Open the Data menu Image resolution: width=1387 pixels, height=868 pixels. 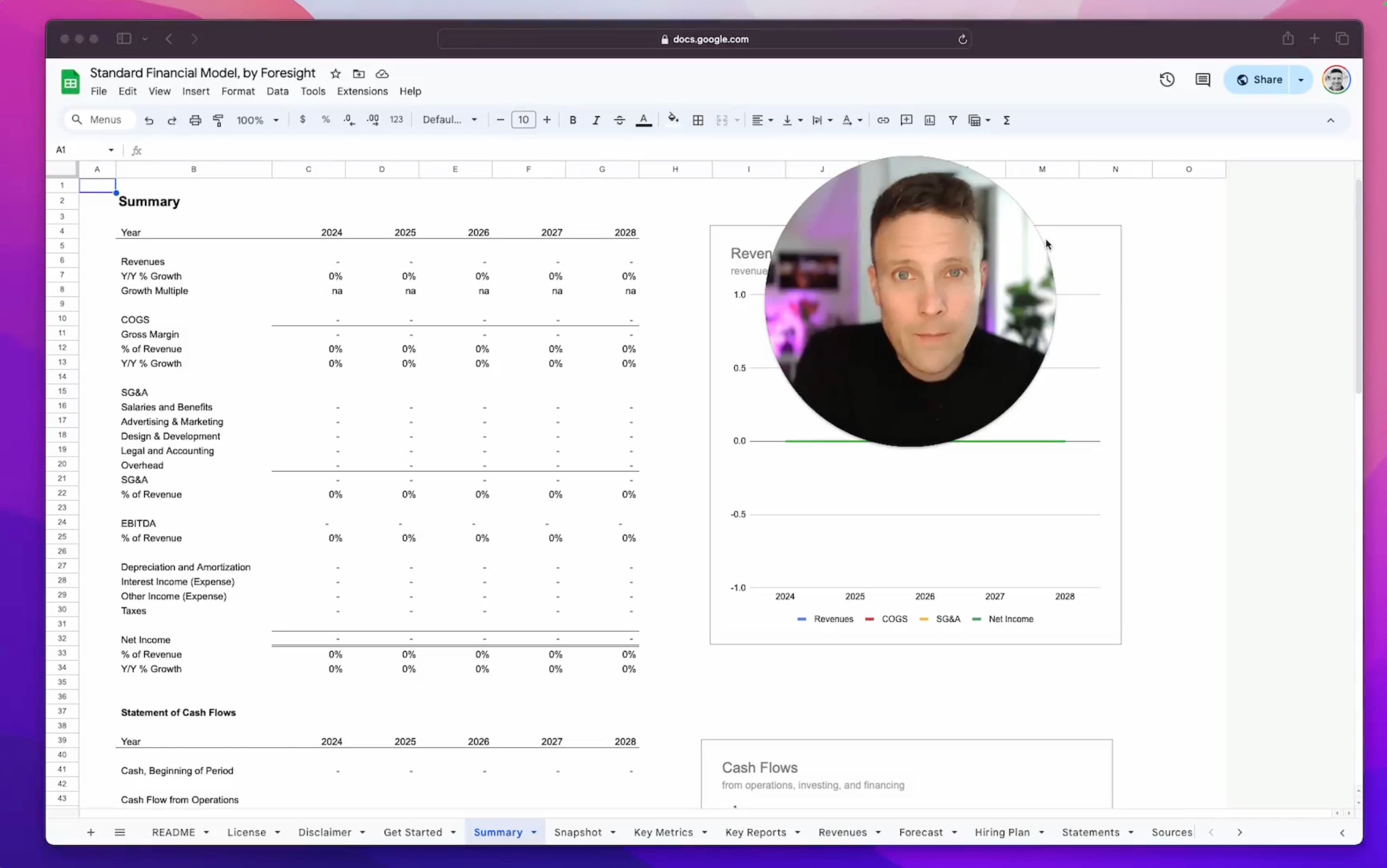(277, 91)
